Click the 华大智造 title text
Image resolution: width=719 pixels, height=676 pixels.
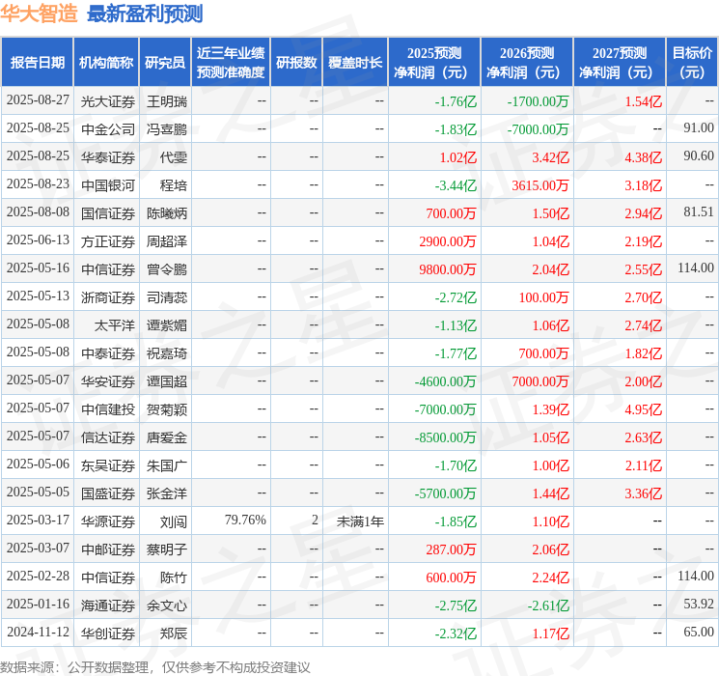(x=39, y=14)
